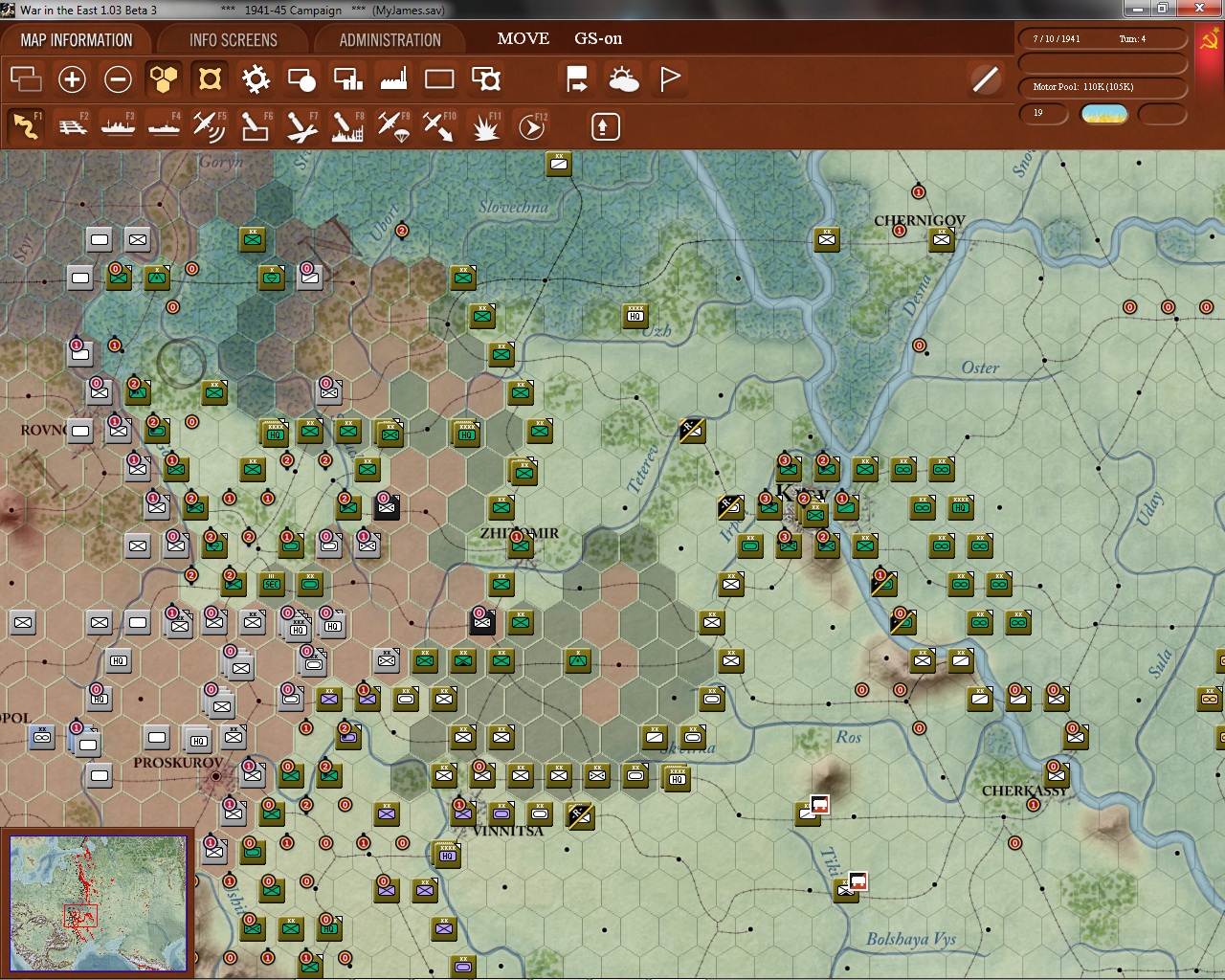Click the pennant flag icon

(670, 79)
